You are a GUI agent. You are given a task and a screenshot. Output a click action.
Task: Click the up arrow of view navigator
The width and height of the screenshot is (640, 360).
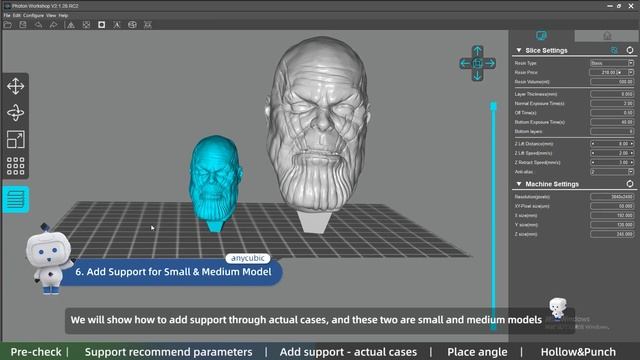pos(478,51)
